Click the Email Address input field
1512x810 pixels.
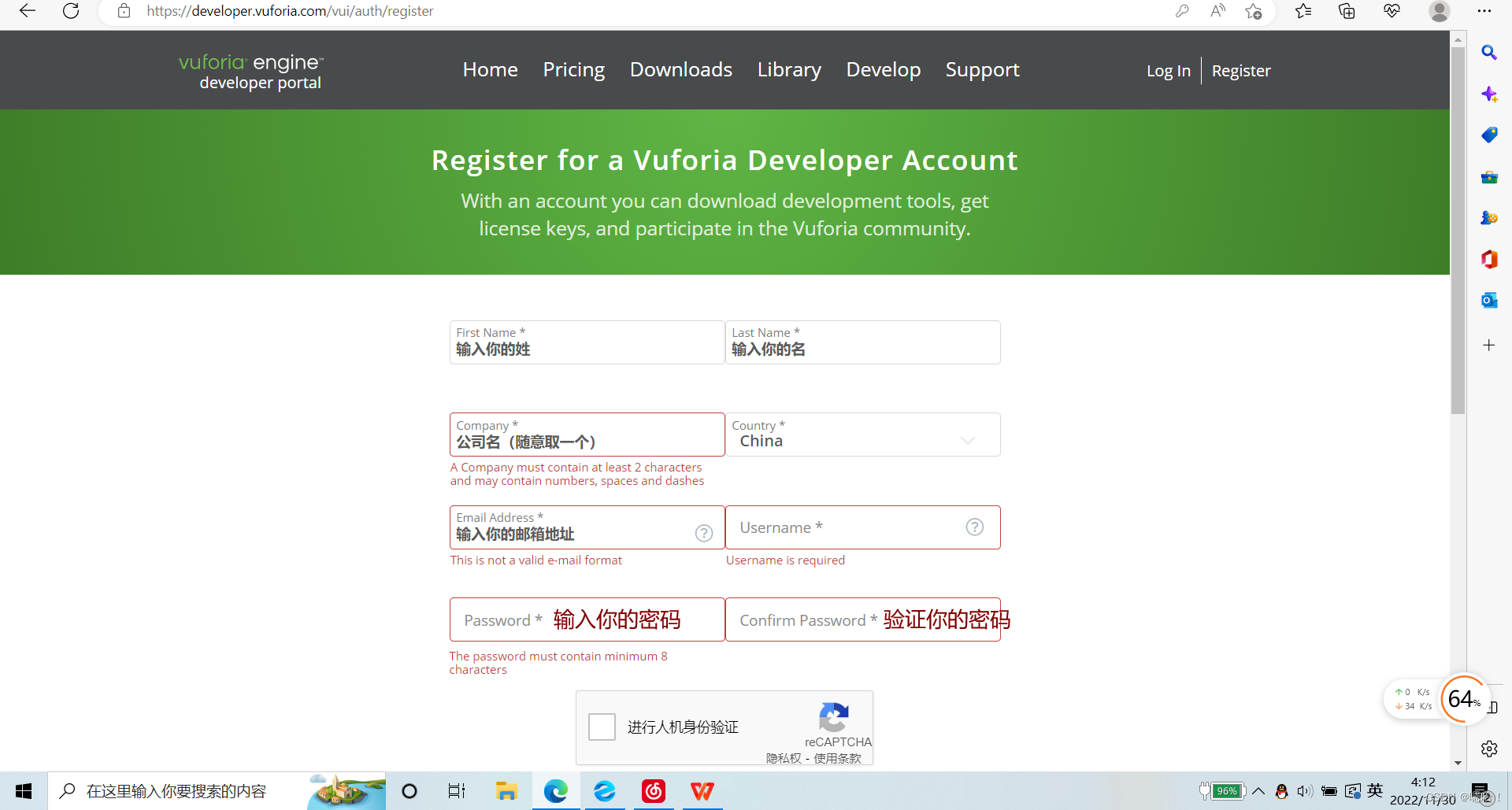[587, 527]
